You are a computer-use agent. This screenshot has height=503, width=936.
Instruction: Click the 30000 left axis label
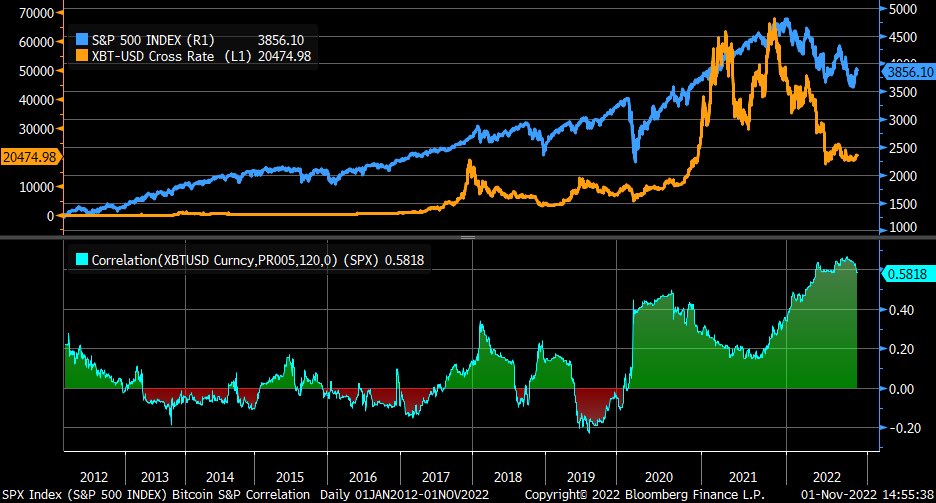(x=37, y=129)
